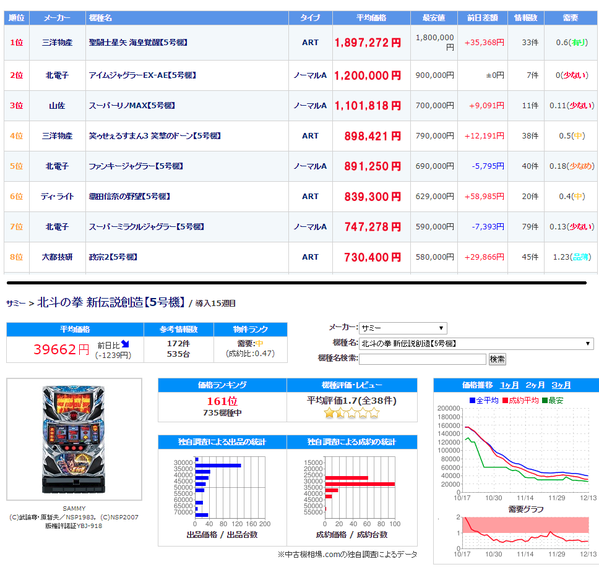The height and width of the screenshot is (575, 599).
Task: Click the 898,421円 price
Action: (x=372, y=136)
